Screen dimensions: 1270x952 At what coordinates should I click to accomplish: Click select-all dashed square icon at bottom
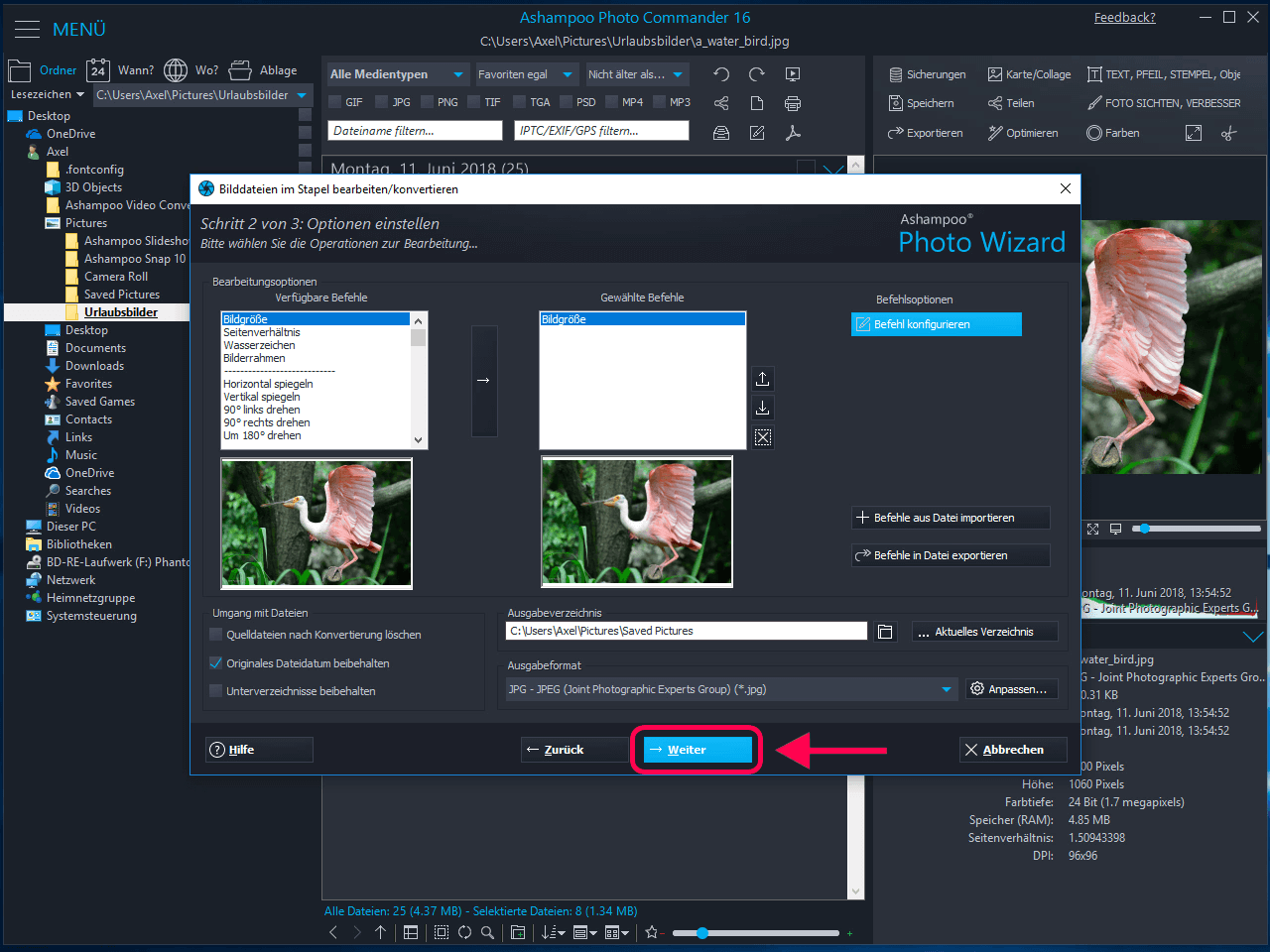click(442, 932)
